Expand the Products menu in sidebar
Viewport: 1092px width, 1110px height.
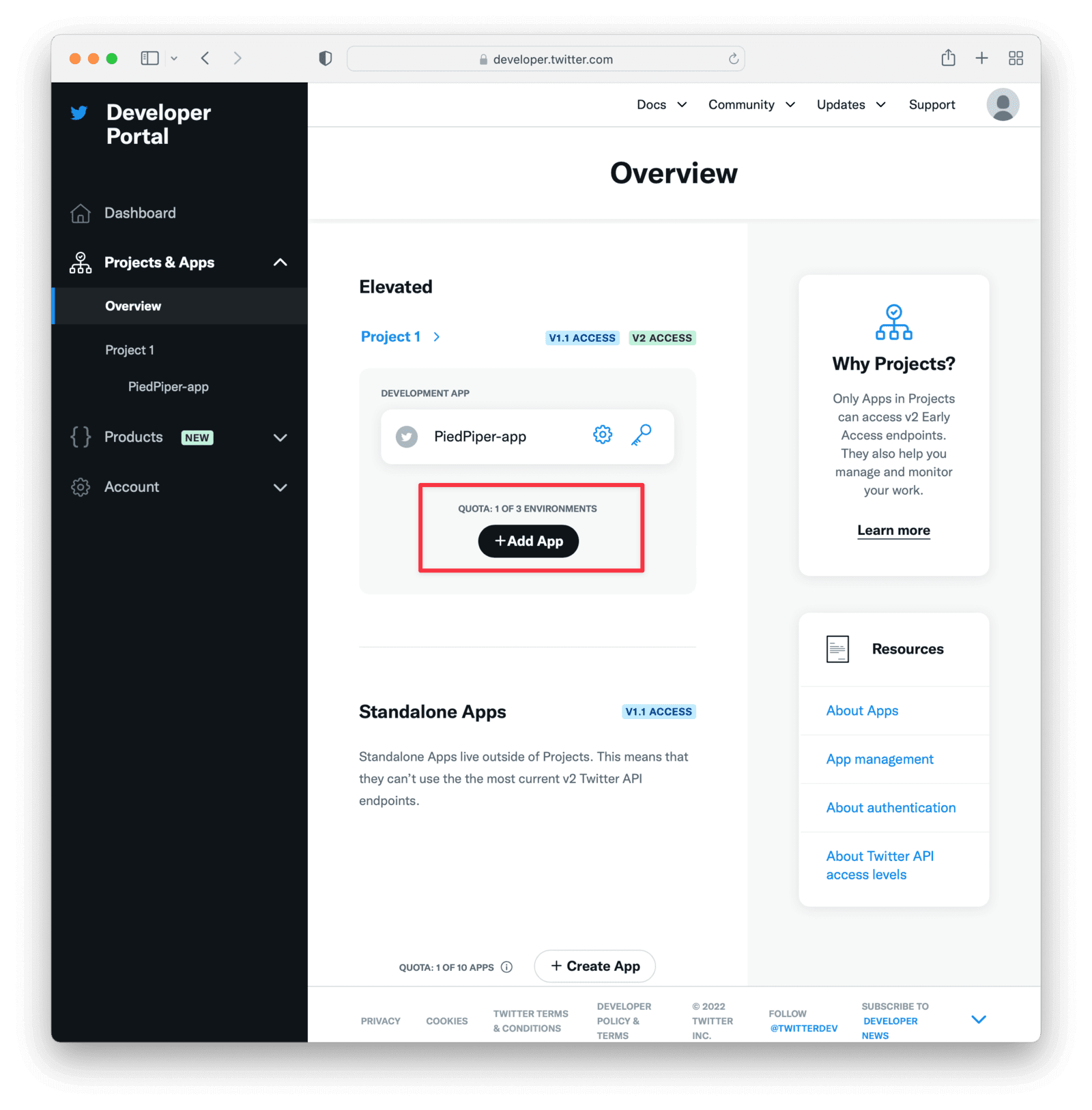click(280, 437)
